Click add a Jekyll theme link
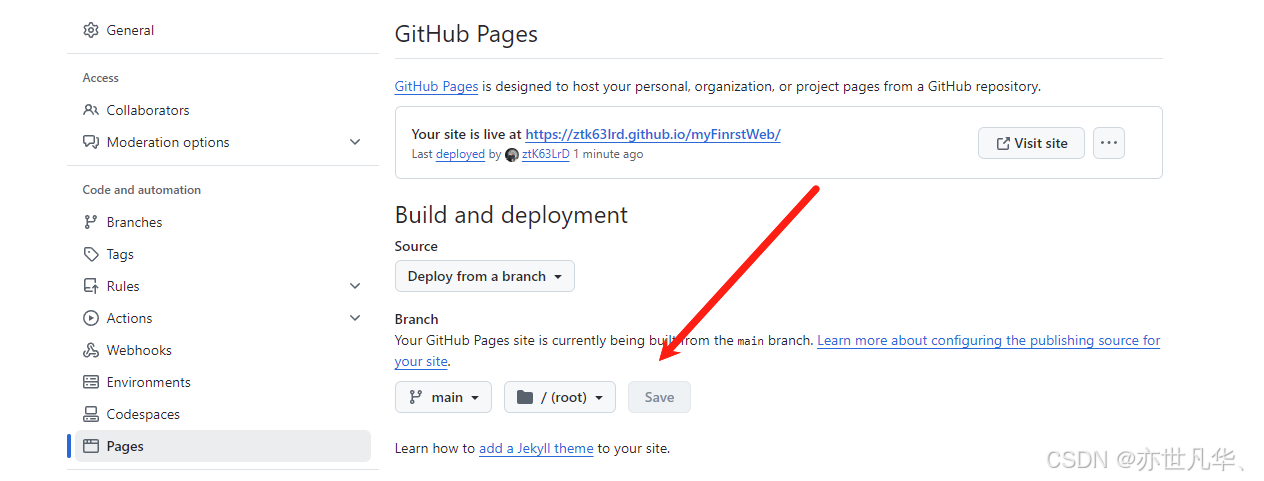Screen dimensions: 1264x481 (536, 448)
